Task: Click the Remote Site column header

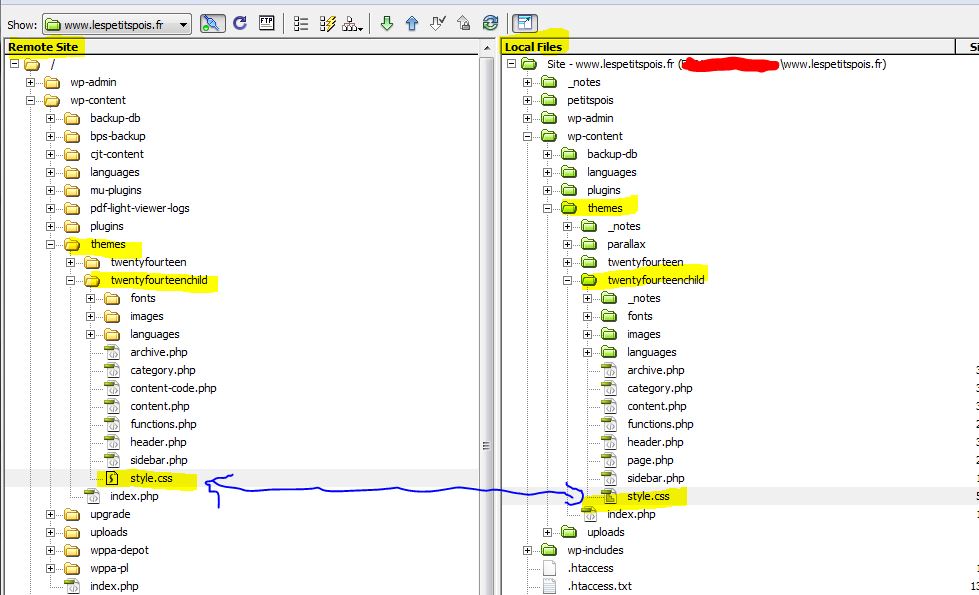Action: pyautogui.click(x=44, y=46)
